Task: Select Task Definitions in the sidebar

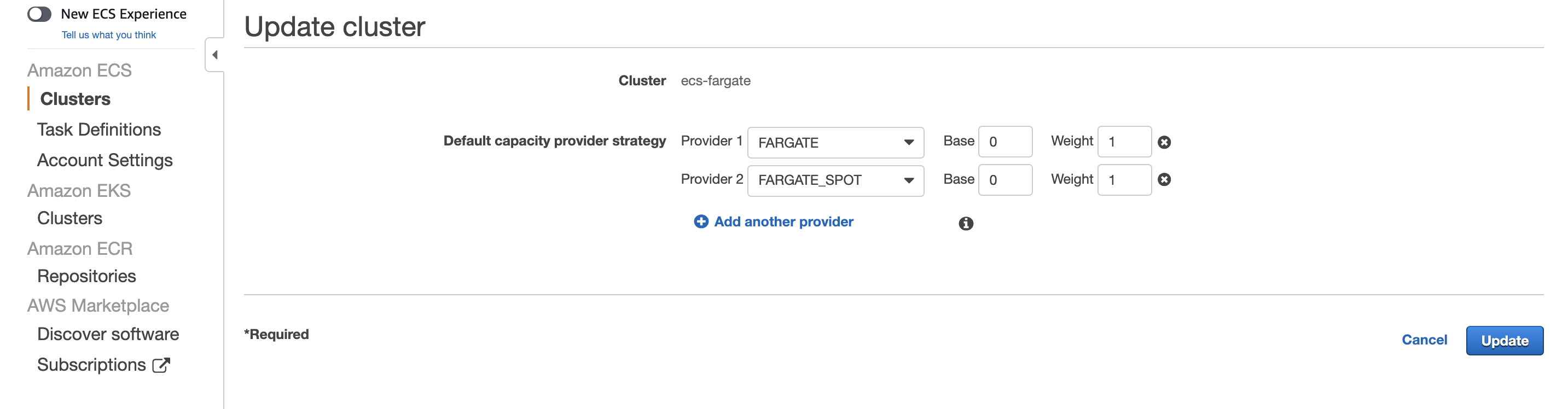Action: (x=99, y=129)
